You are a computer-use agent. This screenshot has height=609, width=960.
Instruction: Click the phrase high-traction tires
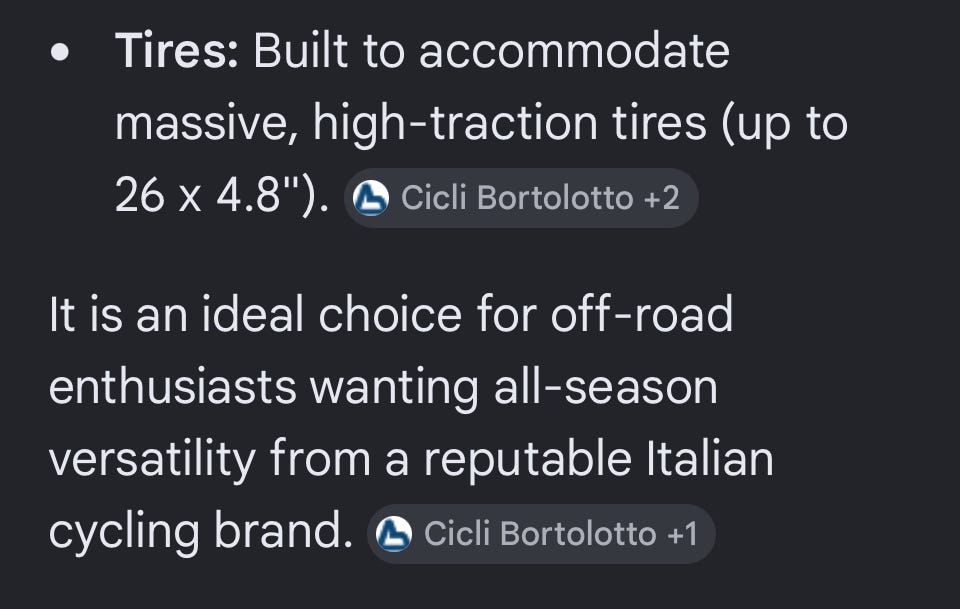tap(510, 124)
